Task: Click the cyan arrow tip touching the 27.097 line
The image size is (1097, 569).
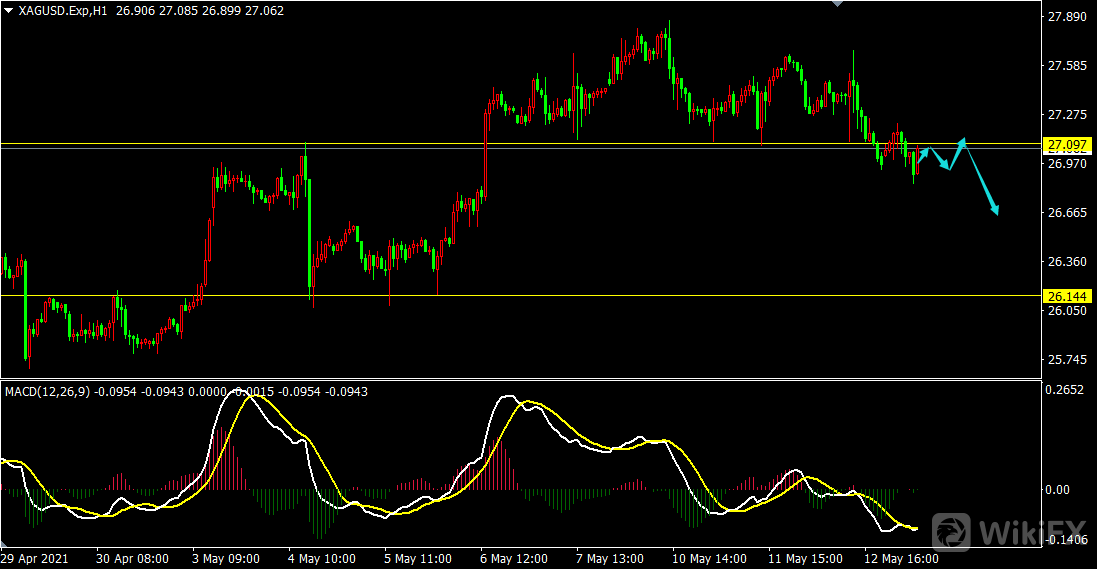Action: [x=963, y=143]
